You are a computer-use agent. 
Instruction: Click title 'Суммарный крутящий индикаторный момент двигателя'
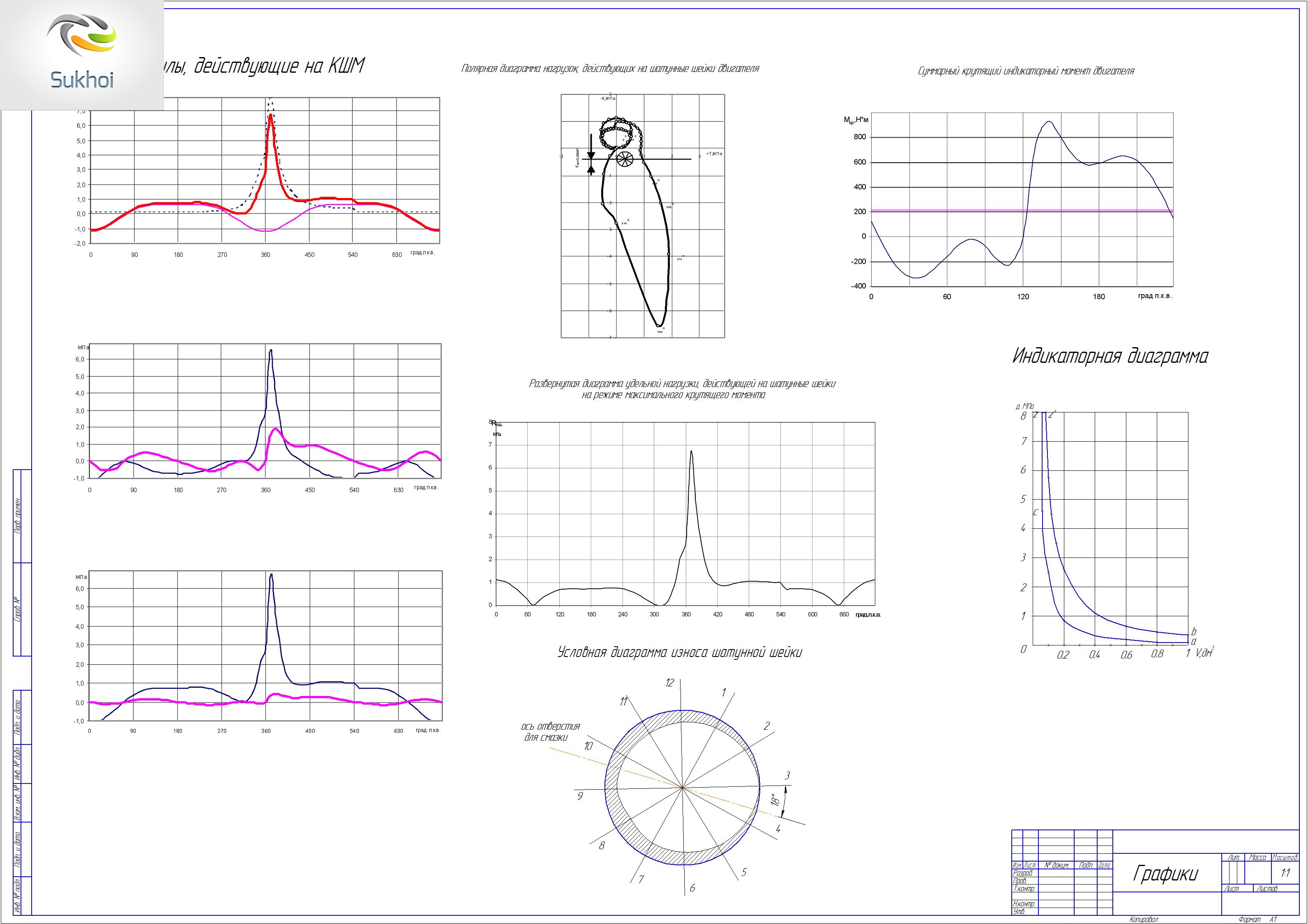pos(1026,71)
